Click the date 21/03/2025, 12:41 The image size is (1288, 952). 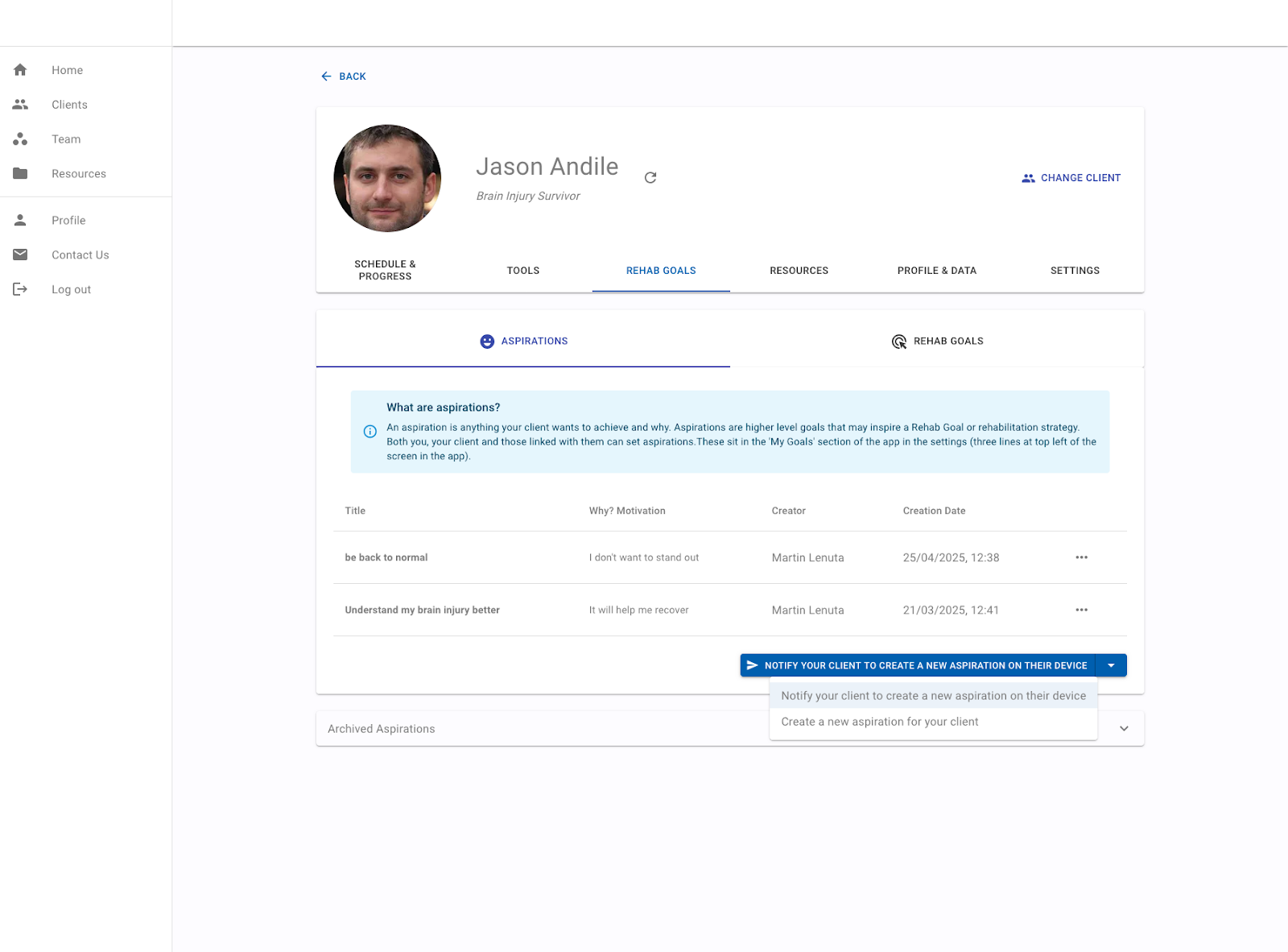tap(951, 610)
